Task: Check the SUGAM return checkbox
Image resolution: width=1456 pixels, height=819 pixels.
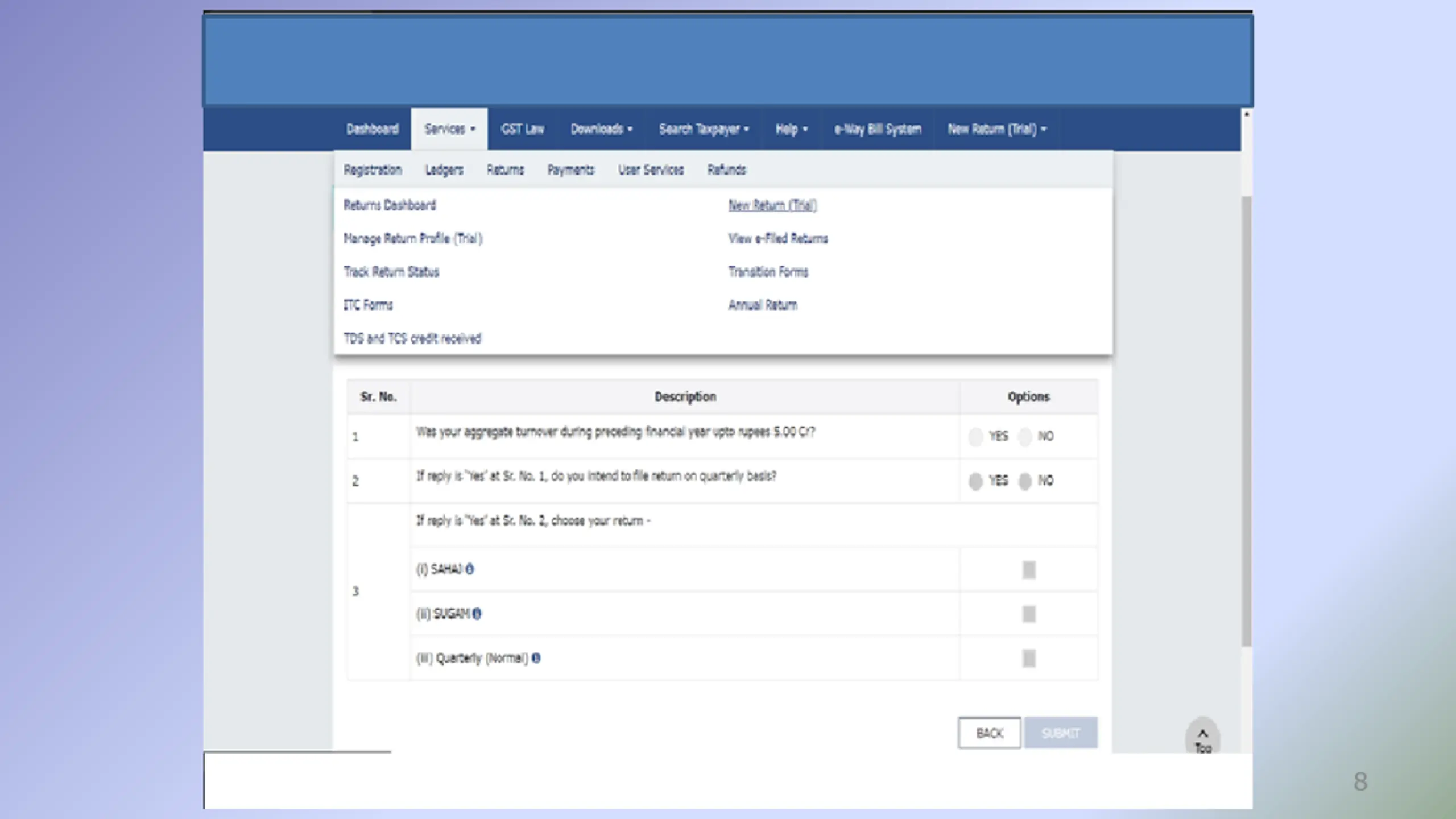Action: pyautogui.click(x=1028, y=614)
